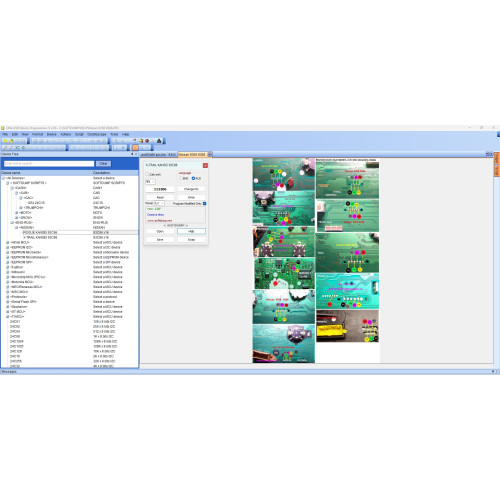Expand the <MOTO> tree node

pyautogui.click(x=16, y=213)
